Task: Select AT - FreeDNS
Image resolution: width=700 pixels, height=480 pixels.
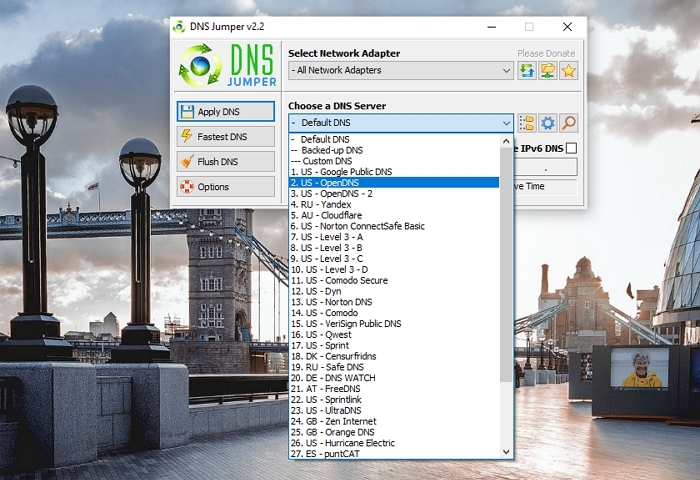Action: [394, 389]
